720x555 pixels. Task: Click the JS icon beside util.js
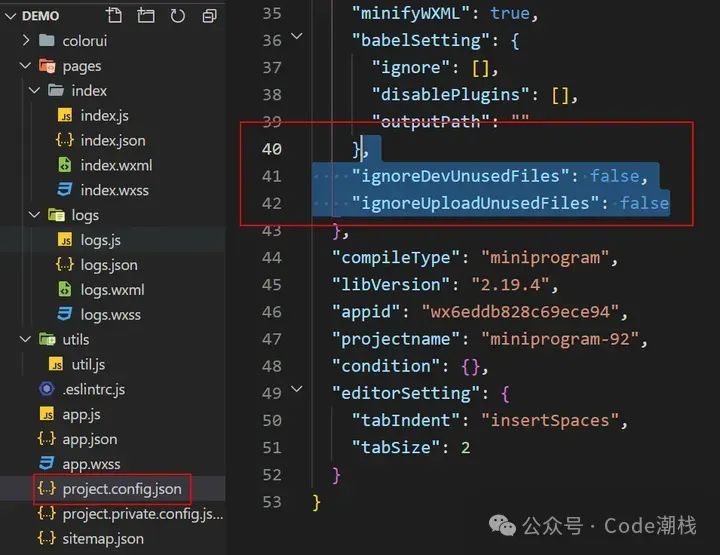pyautogui.click(x=56, y=364)
